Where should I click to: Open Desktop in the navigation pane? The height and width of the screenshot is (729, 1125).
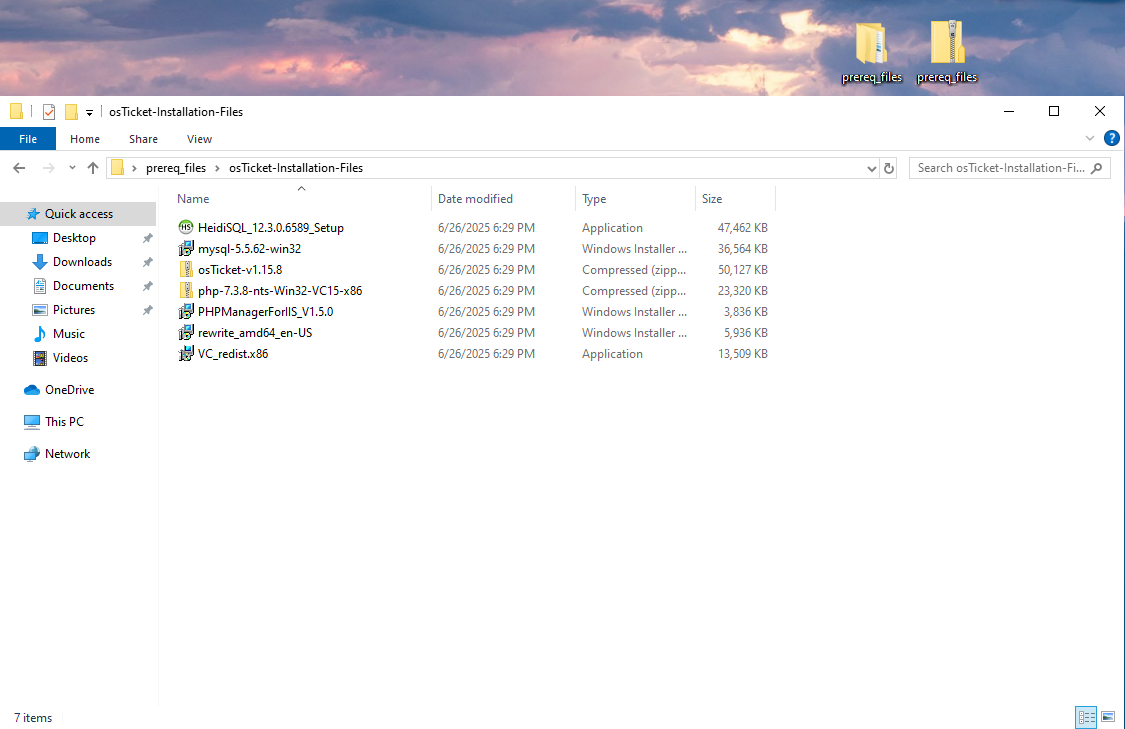(x=74, y=238)
